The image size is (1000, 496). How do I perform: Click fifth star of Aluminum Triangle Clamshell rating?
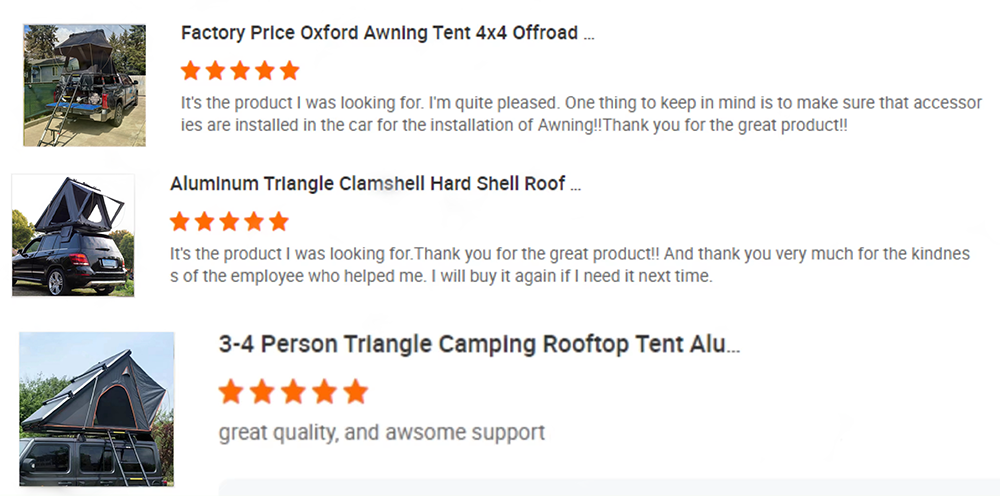278,221
